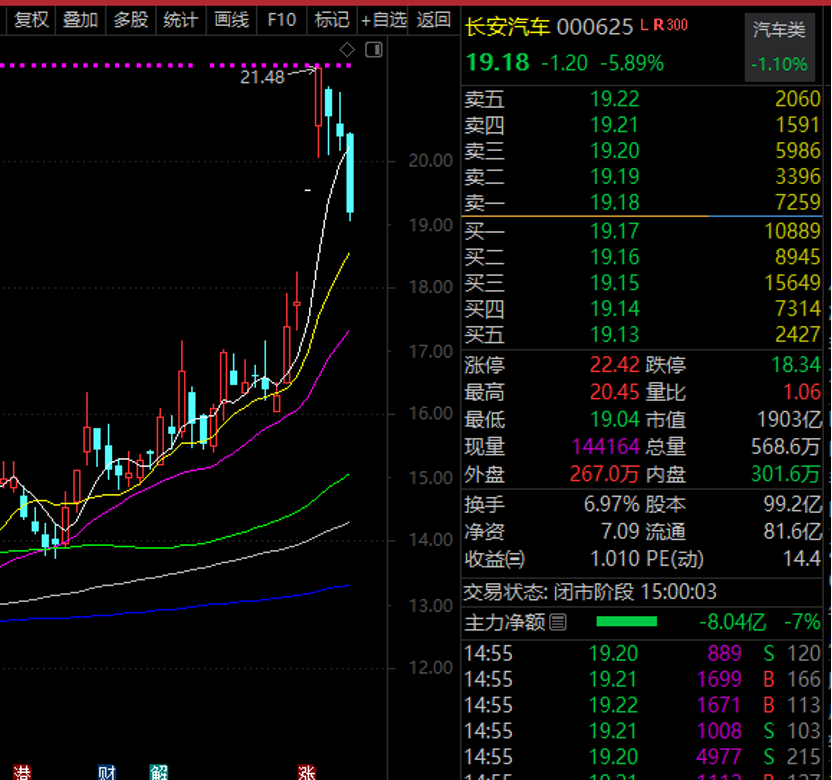
Task: Click the 港 marker at chart bottom
Action: tap(22, 773)
